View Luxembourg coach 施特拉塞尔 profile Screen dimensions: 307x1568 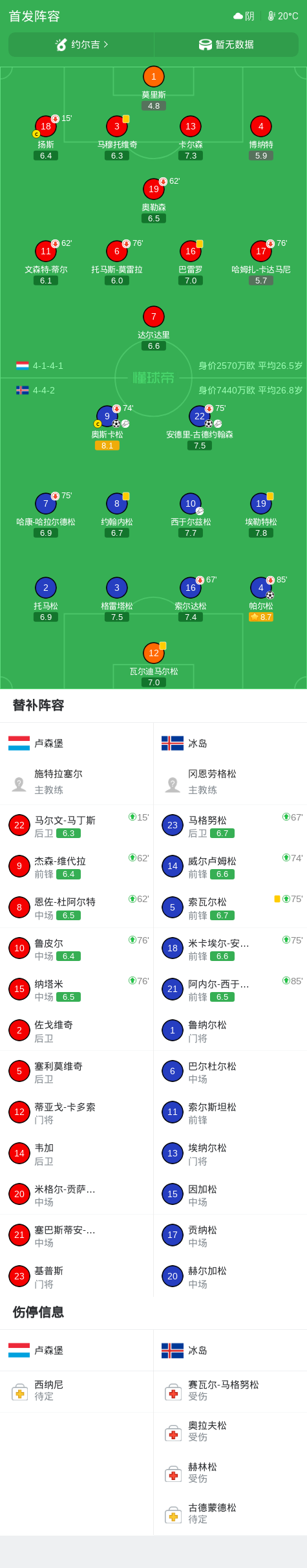point(77,782)
